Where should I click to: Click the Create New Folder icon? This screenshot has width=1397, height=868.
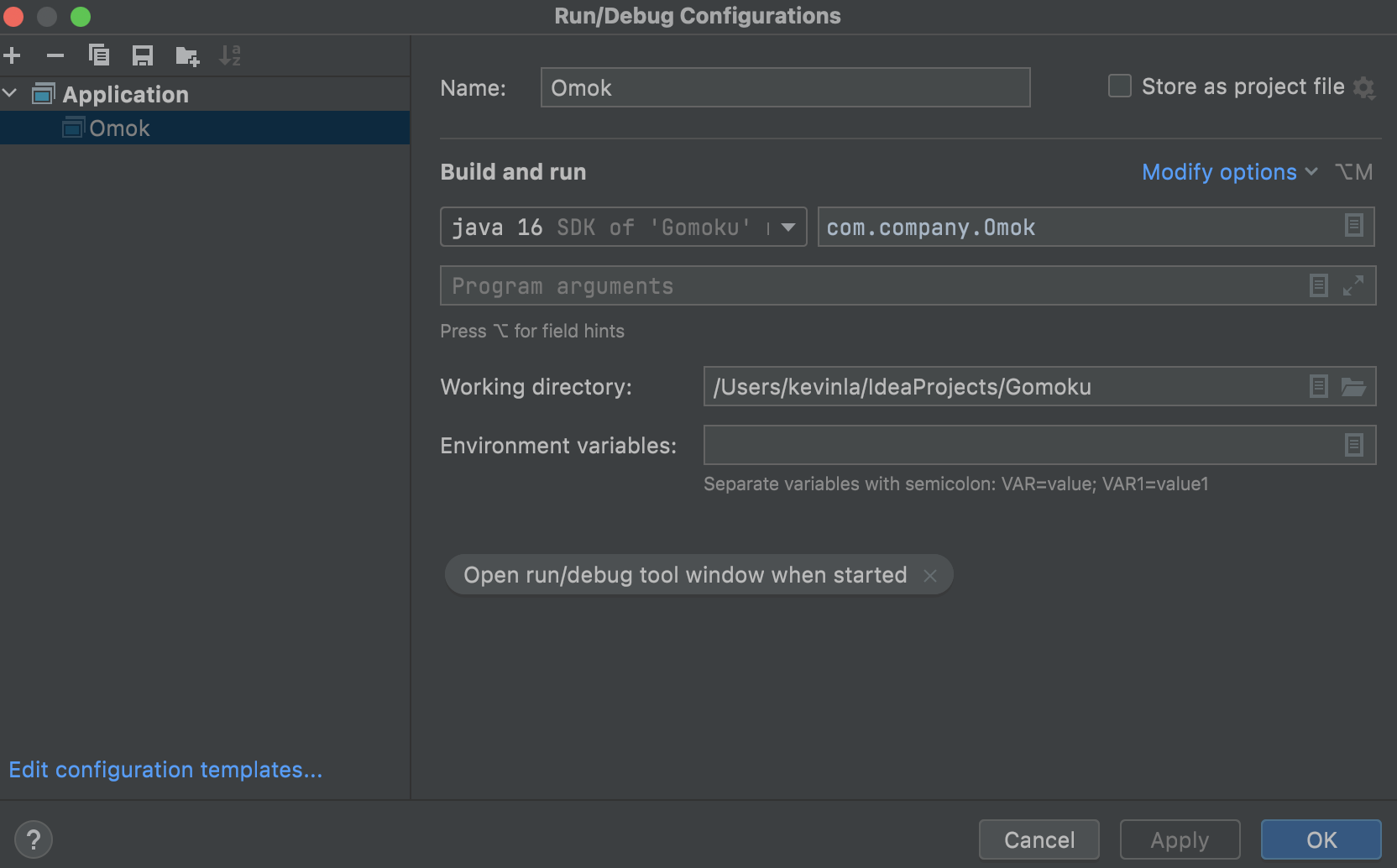pos(186,56)
